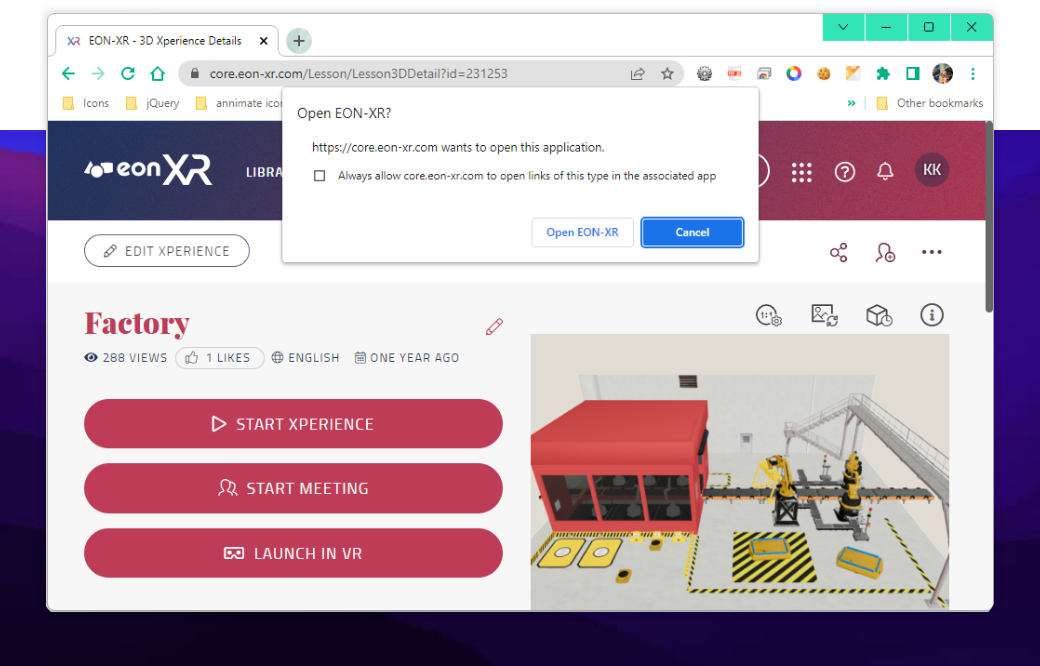
Task: Open the share icon
Action: tap(838, 252)
